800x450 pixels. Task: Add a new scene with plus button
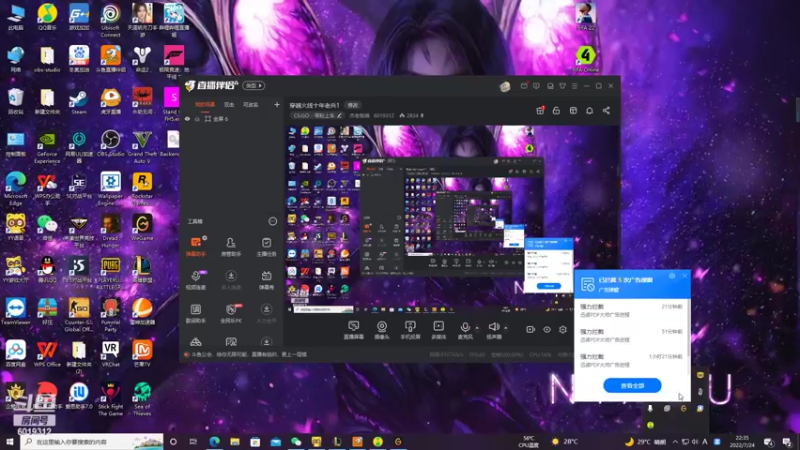pos(277,105)
